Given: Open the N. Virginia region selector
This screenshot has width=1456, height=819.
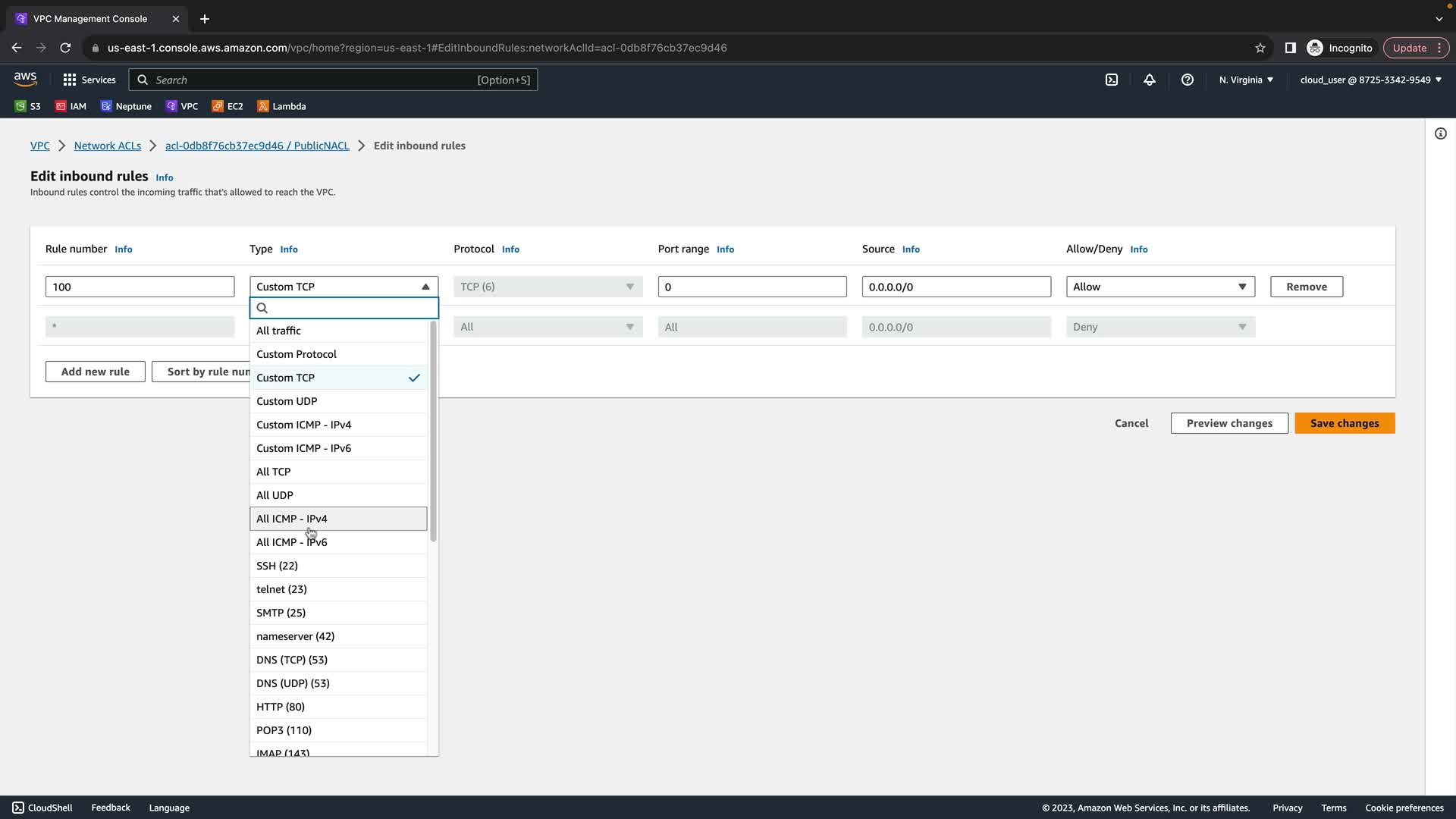Looking at the screenshot, I should tap(1246, 80).
